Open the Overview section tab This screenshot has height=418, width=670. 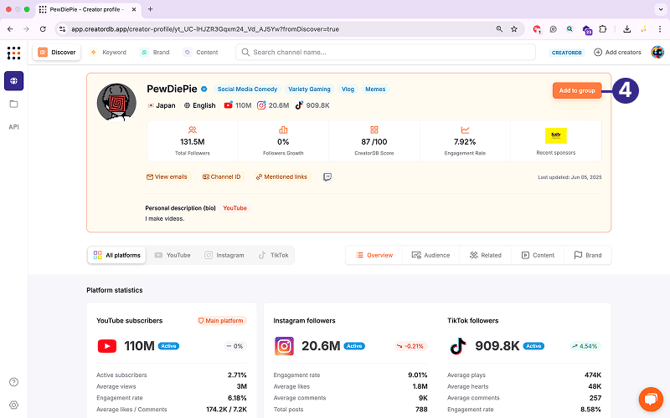374,255
